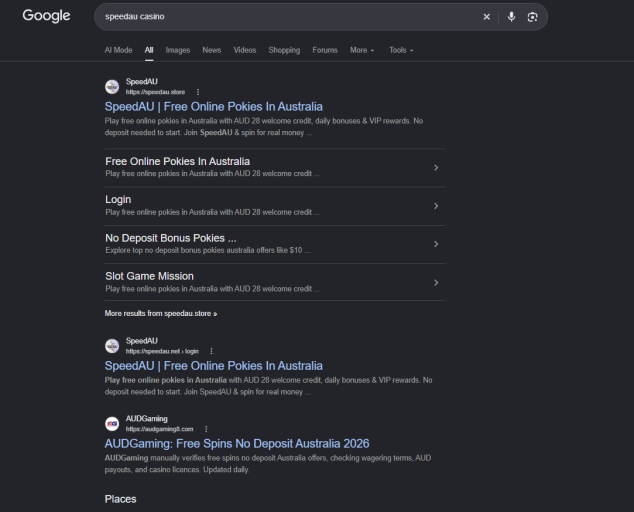Click More results from speedau.store
634x512 pixels.
click(161, 313)
